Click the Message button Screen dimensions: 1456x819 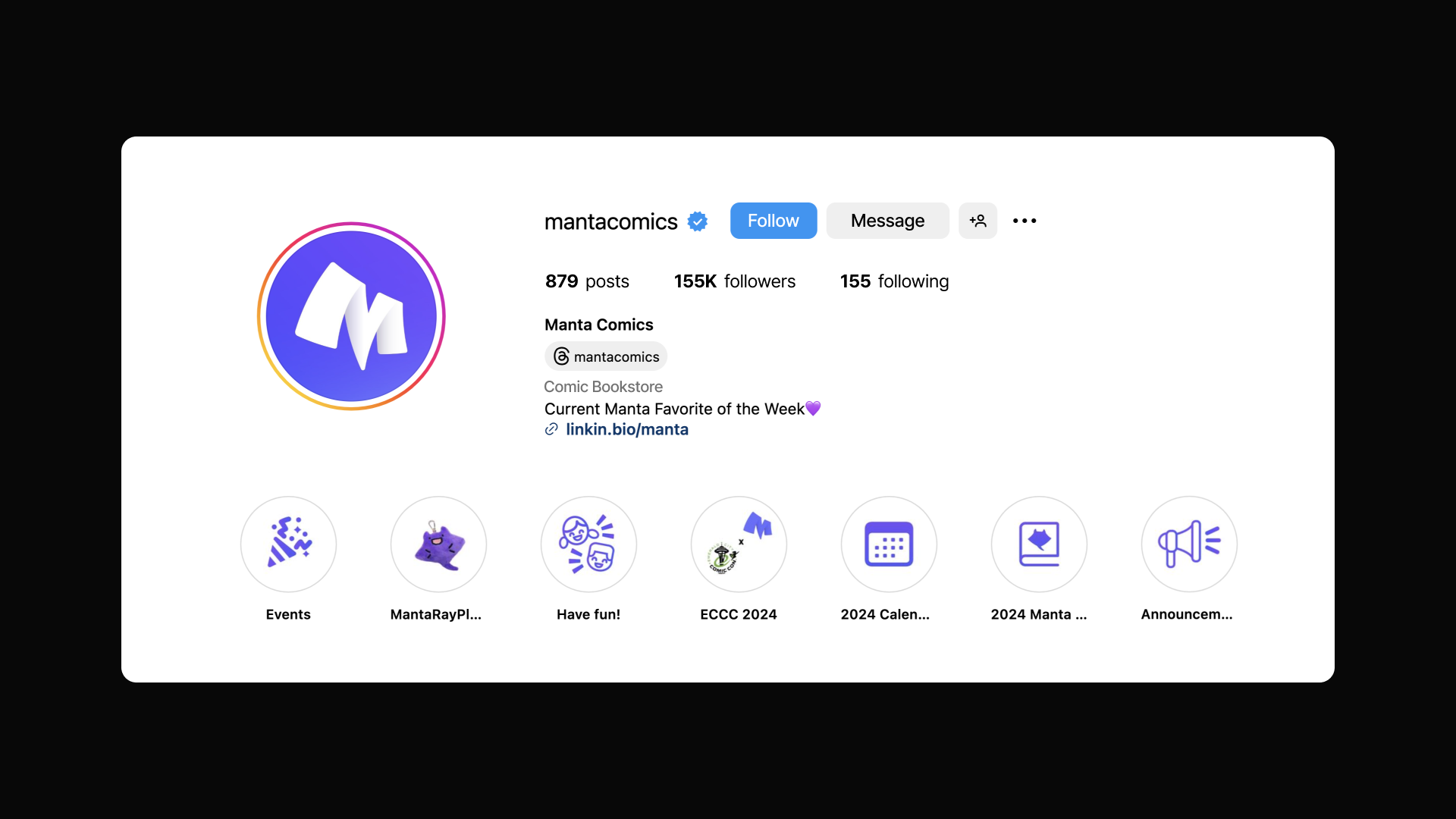(x=887, y=221)
